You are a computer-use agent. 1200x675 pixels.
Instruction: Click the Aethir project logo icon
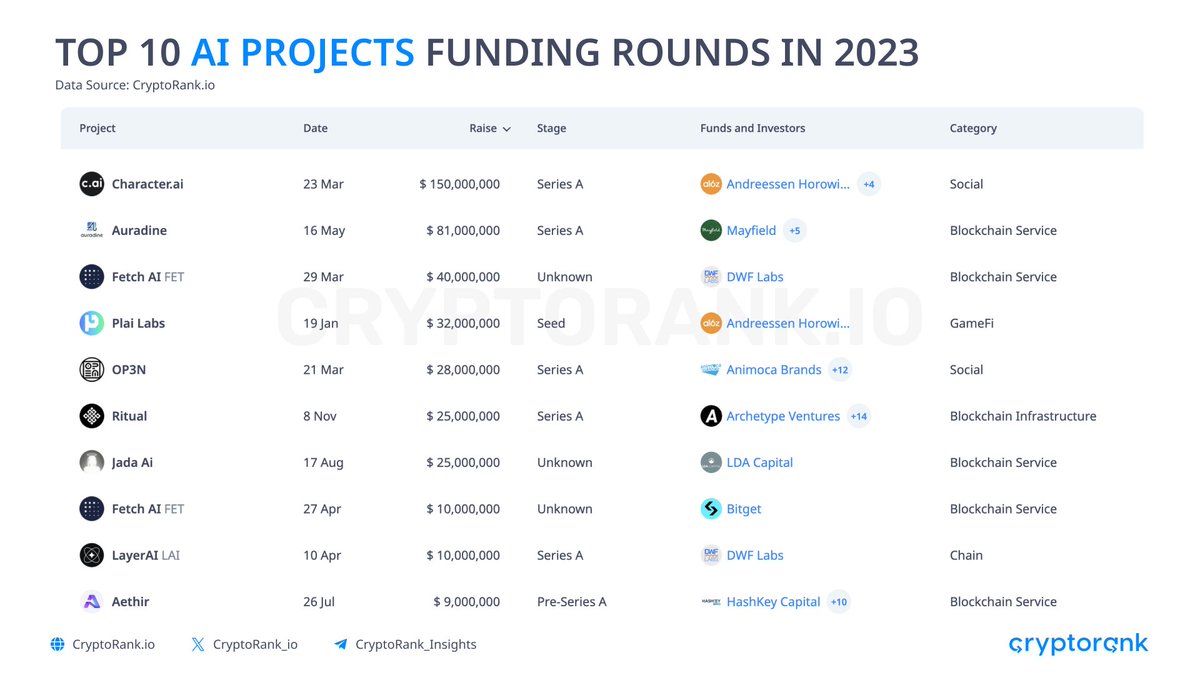pos(92,602)
